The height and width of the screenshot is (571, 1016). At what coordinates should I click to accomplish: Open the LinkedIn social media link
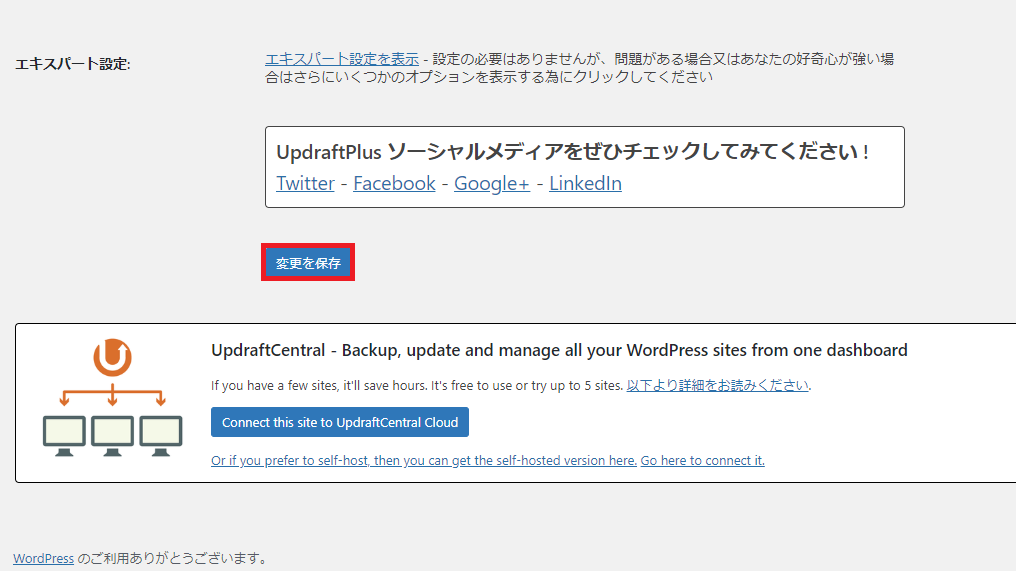coord(585,183)
